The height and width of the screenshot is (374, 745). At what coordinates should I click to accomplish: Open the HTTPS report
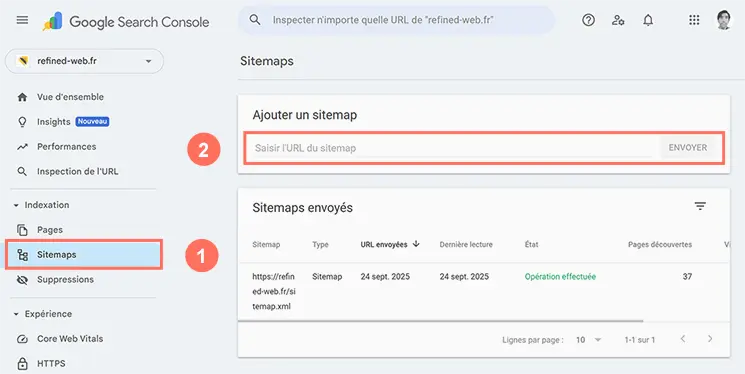51,364
